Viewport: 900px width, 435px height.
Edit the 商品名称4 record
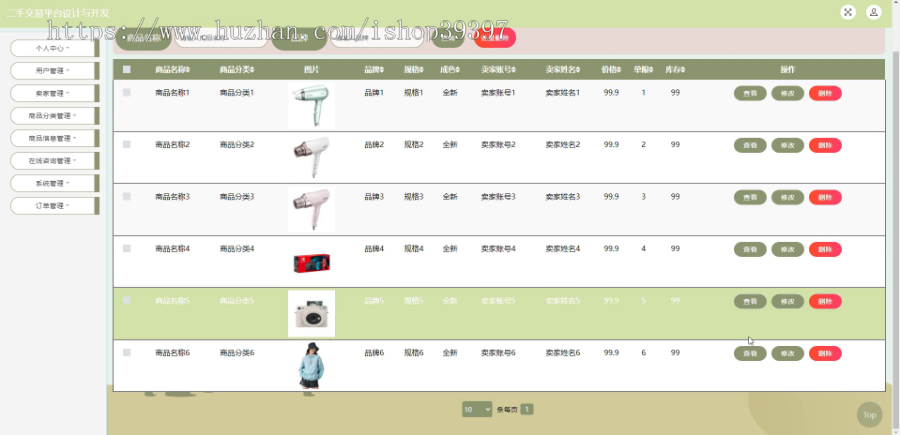(x=788, y=249)
